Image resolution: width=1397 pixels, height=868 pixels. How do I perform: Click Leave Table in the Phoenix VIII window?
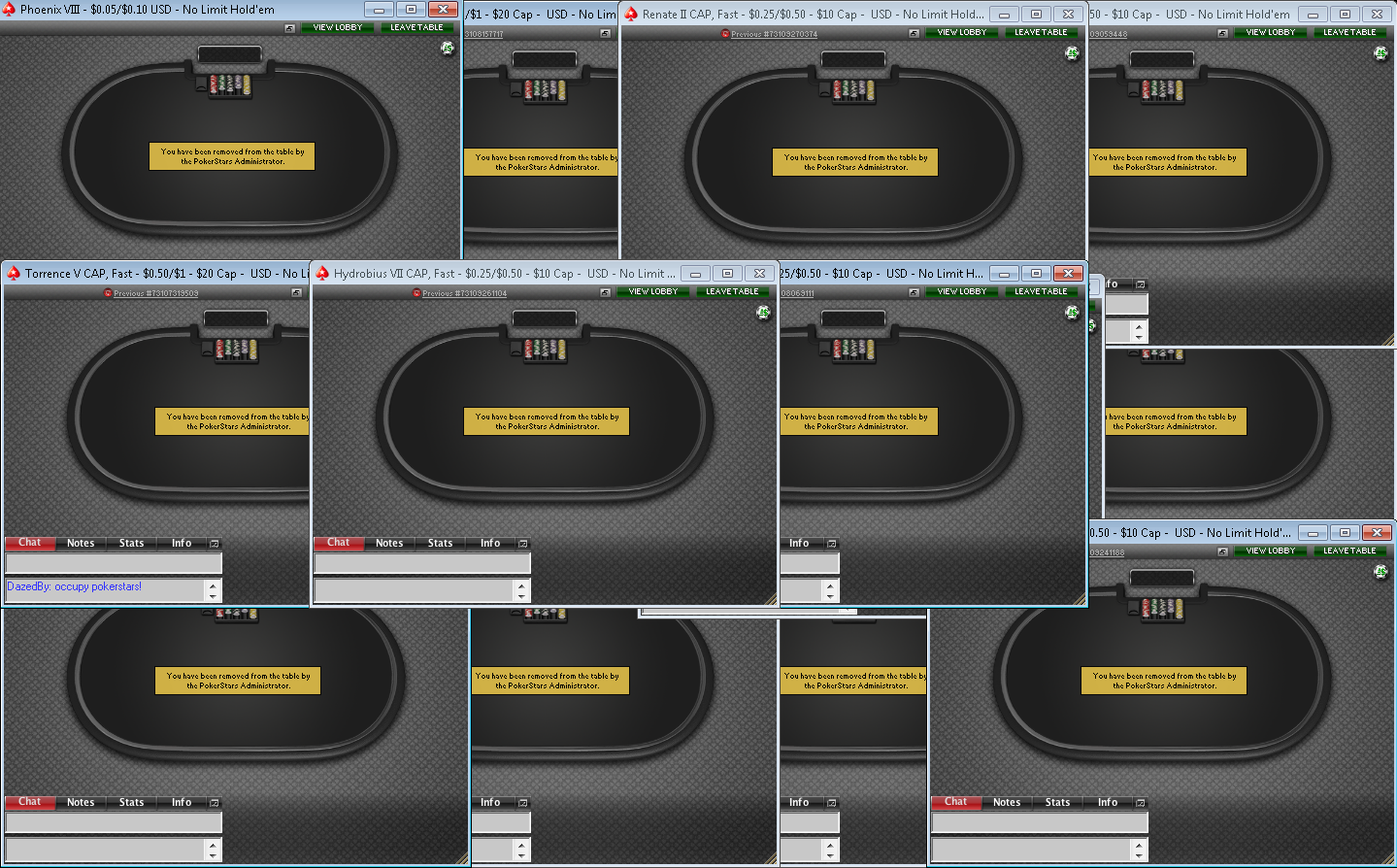click(x=416, y=27)
